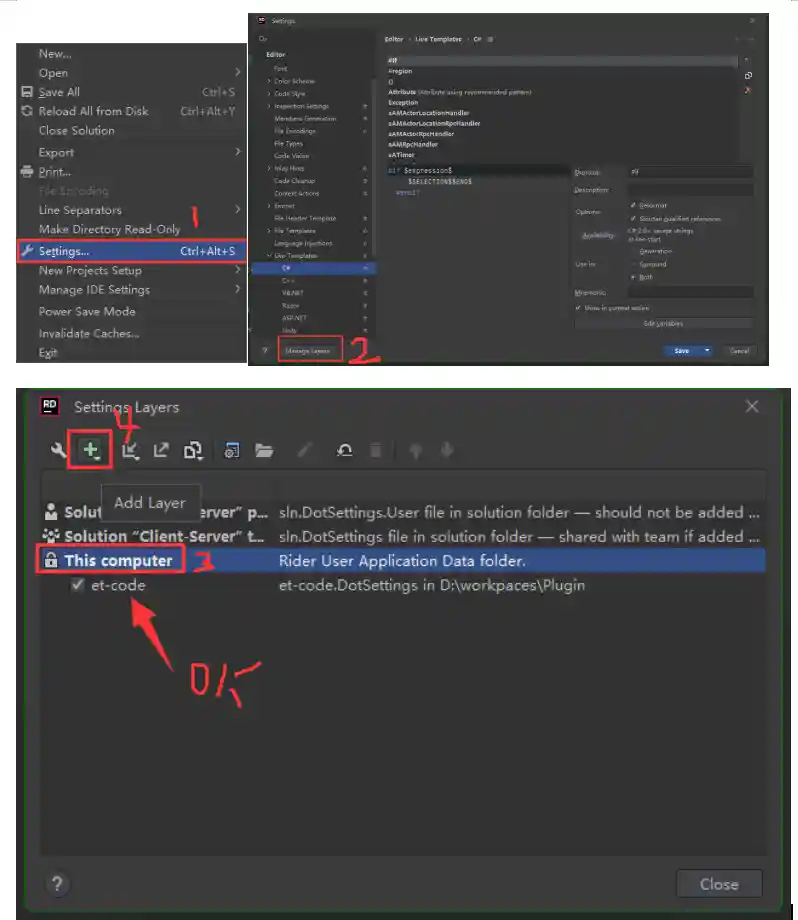This screenshot has height=920, width=798.
Task: Select Power Save Mode menu item
Action: pos(87,312)
